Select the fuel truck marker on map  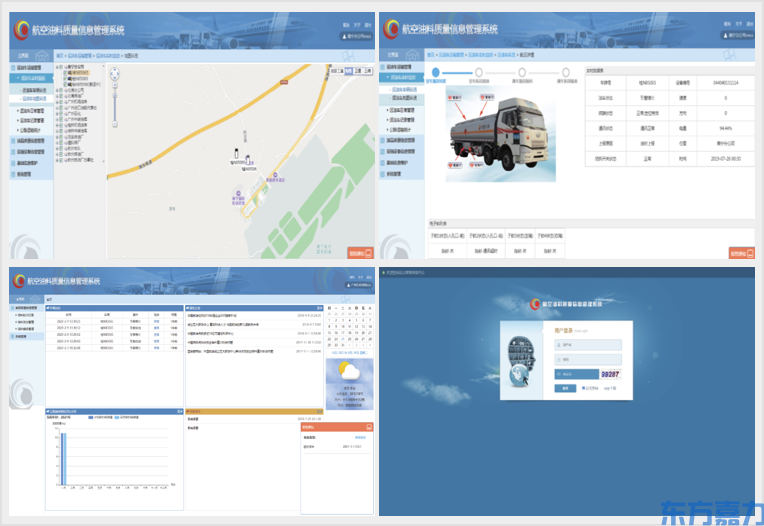(x=237, y=154)
